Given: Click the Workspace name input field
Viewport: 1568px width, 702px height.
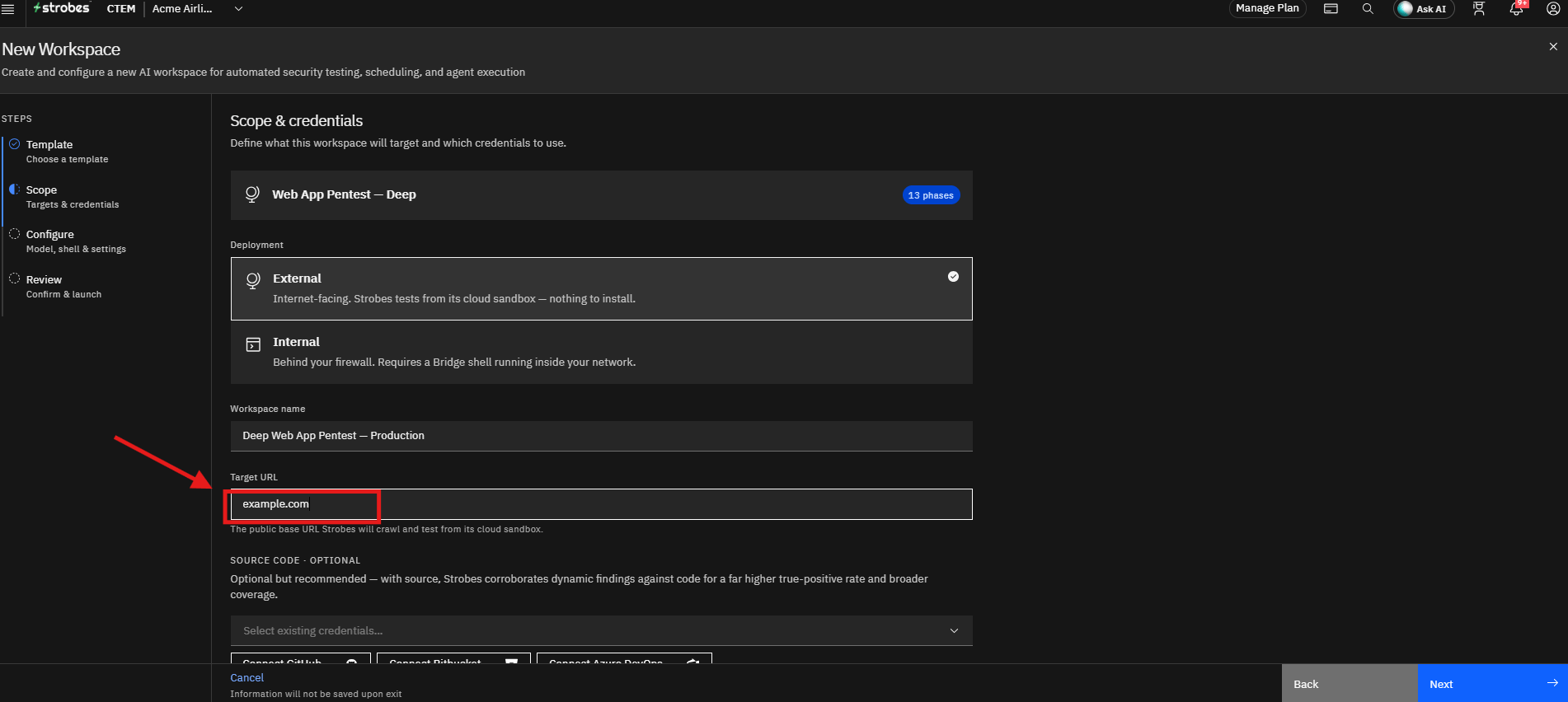Looking at the screenshot, I should pos(601,436).
